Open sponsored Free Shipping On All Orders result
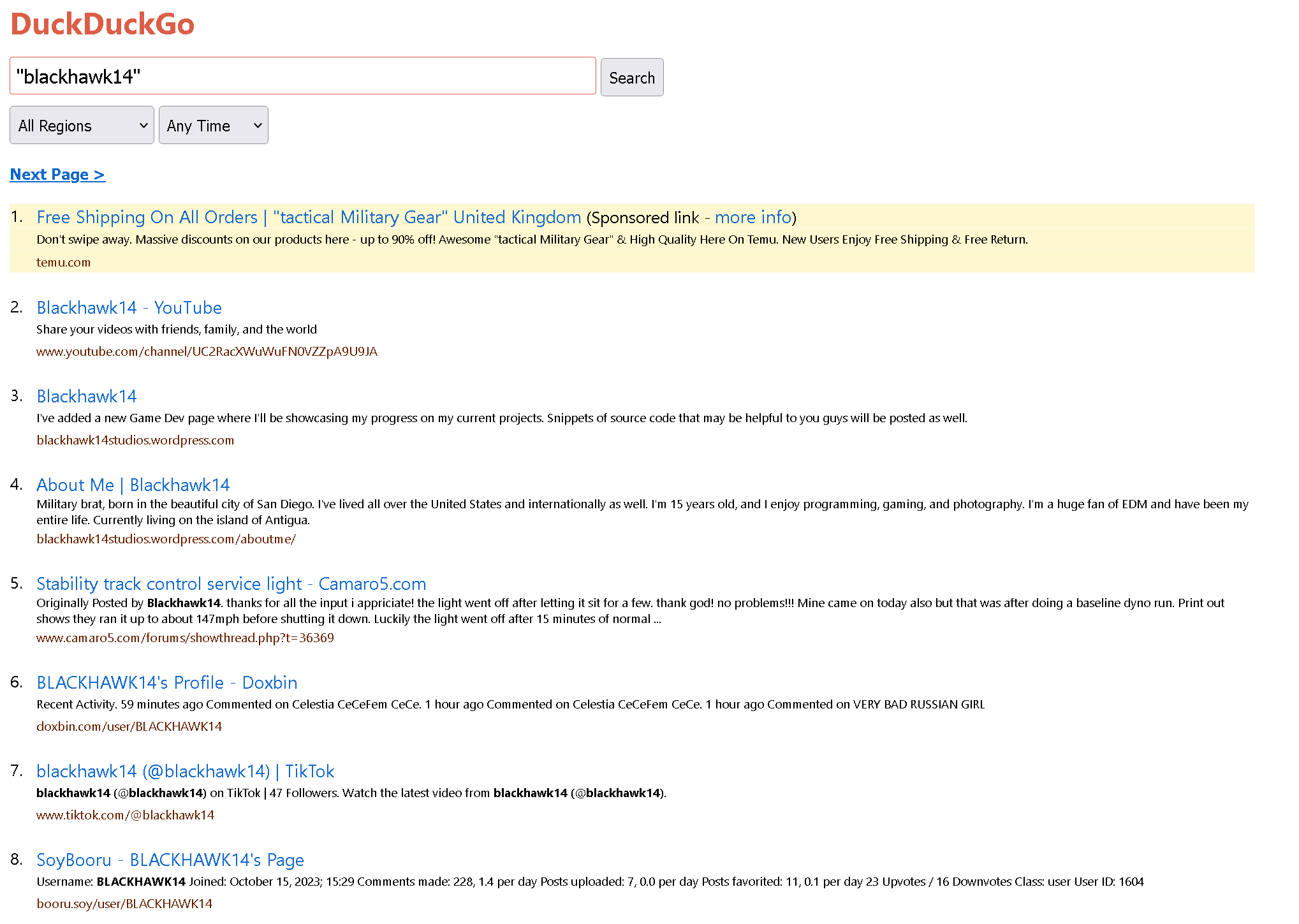This screenshot has width=1299, height=924. coord(309,217)
